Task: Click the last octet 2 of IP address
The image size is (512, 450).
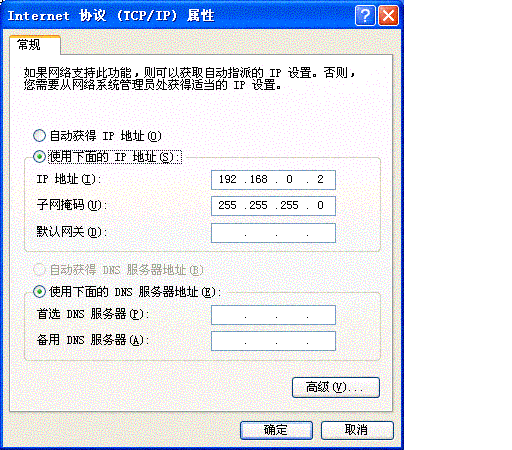Action: tap(320, 179)
